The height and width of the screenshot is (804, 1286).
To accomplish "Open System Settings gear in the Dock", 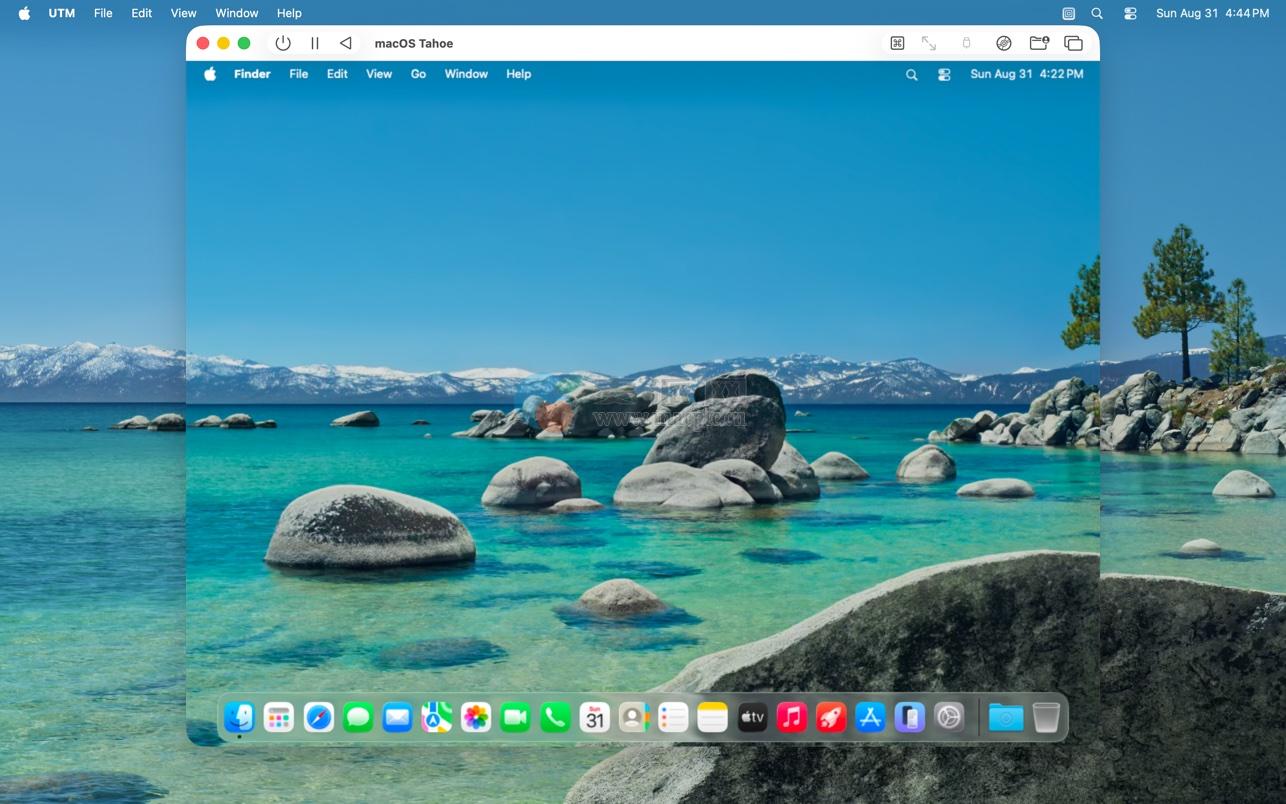I will click(x=949, y=717).
